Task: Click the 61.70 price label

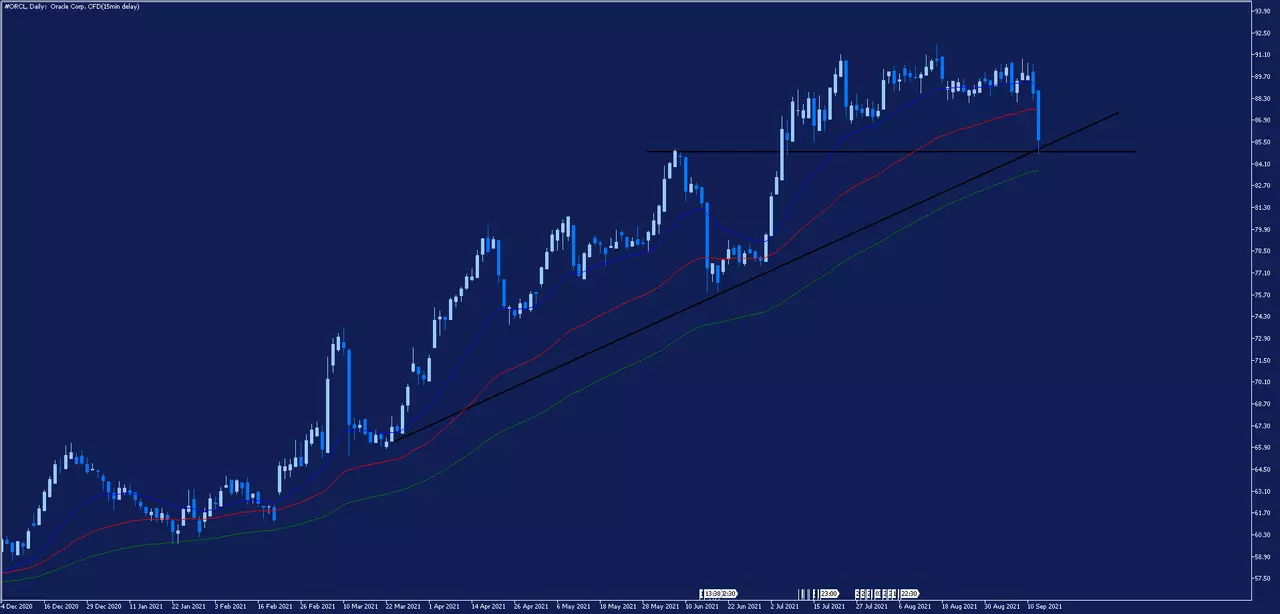Action: tap(1263, 513)
